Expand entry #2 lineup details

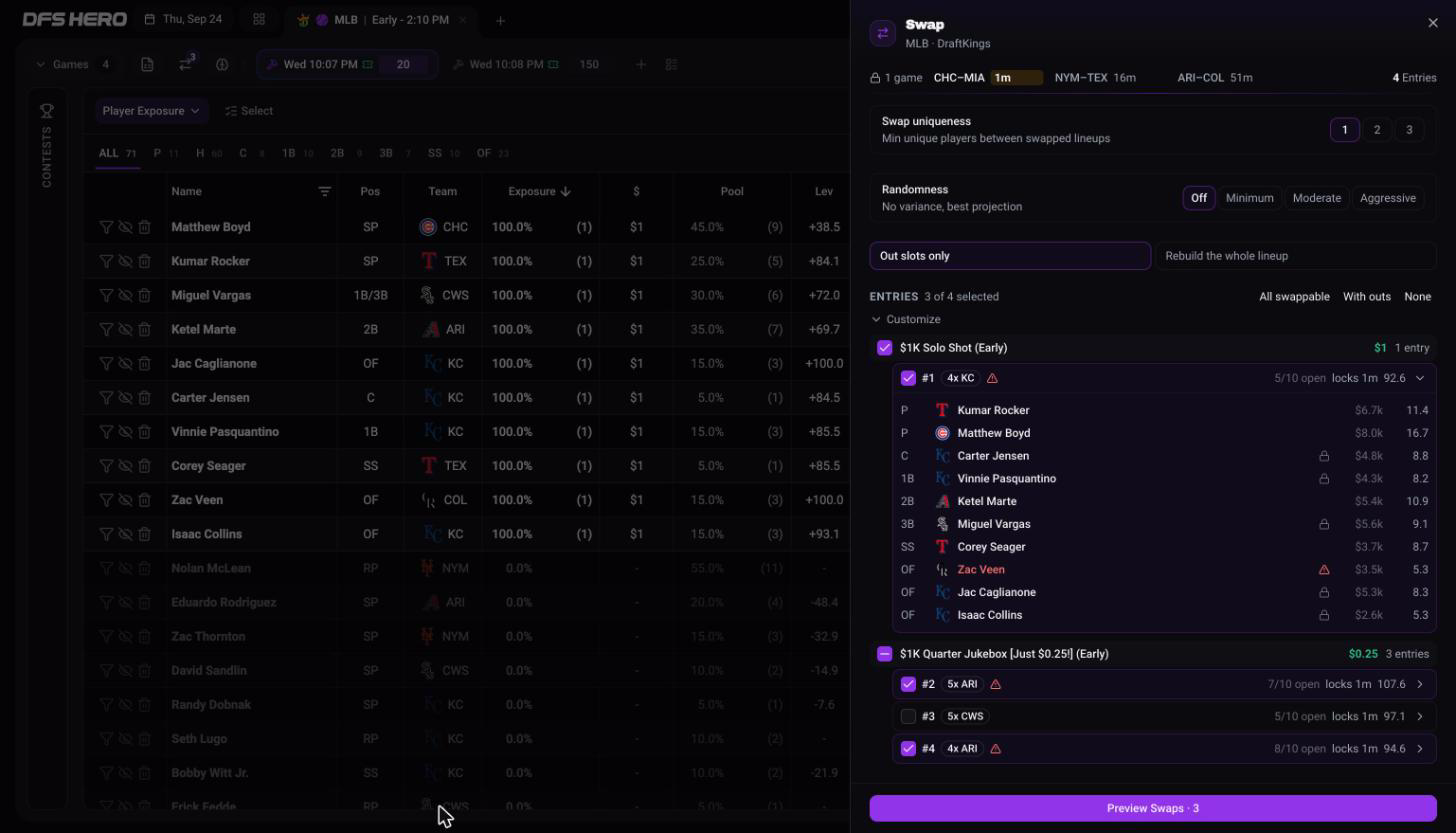pos(1419,684)
